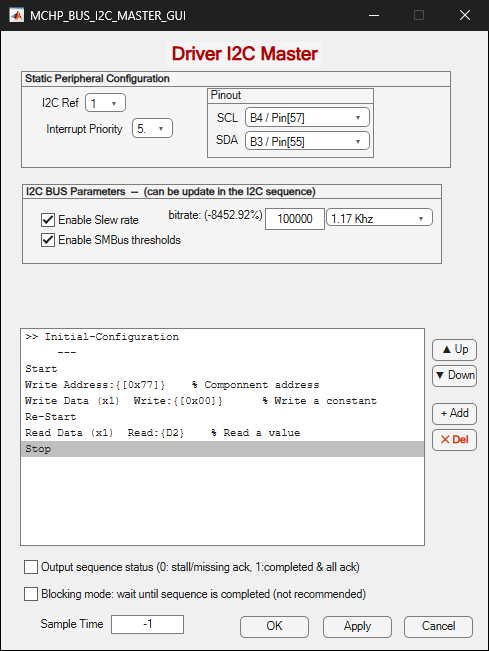Image resolution: width=489 pixels, height=651 pixels.
Task: Open the I2C Ref dropdown
Action: (105, 103)
